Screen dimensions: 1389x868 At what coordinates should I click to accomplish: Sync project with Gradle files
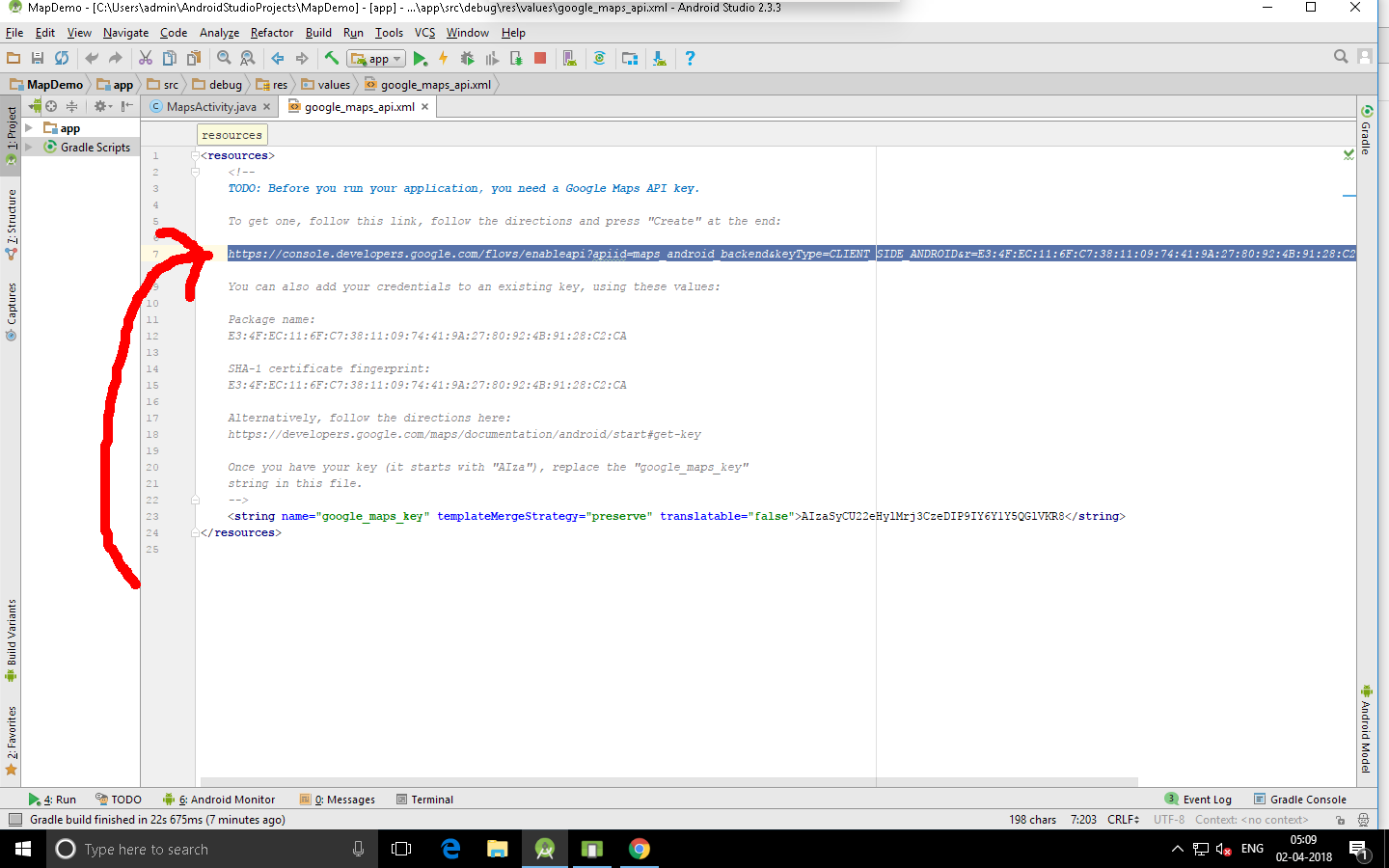point(600,58)
